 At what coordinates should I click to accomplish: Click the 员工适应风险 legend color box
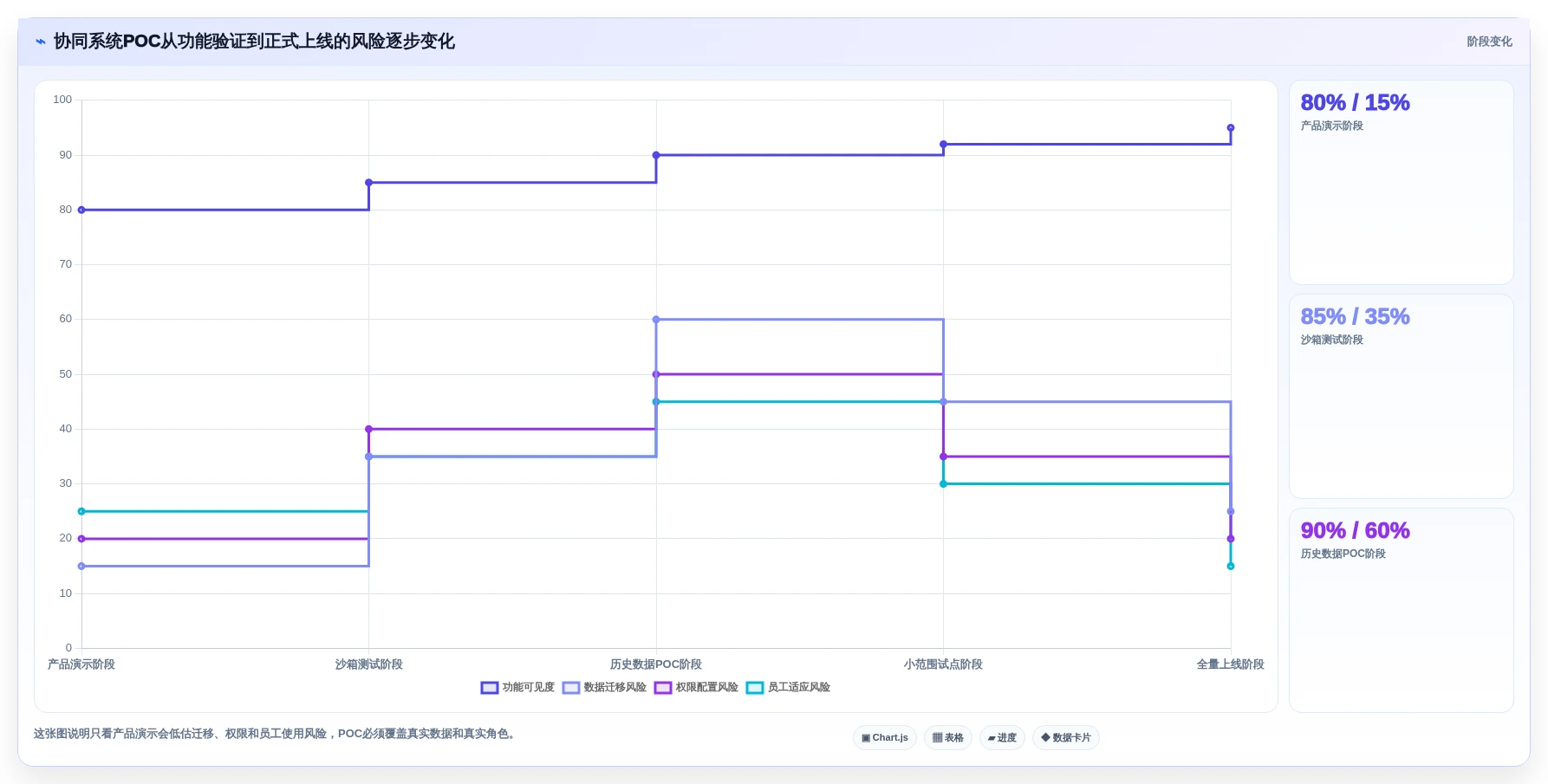pos(755,688)
